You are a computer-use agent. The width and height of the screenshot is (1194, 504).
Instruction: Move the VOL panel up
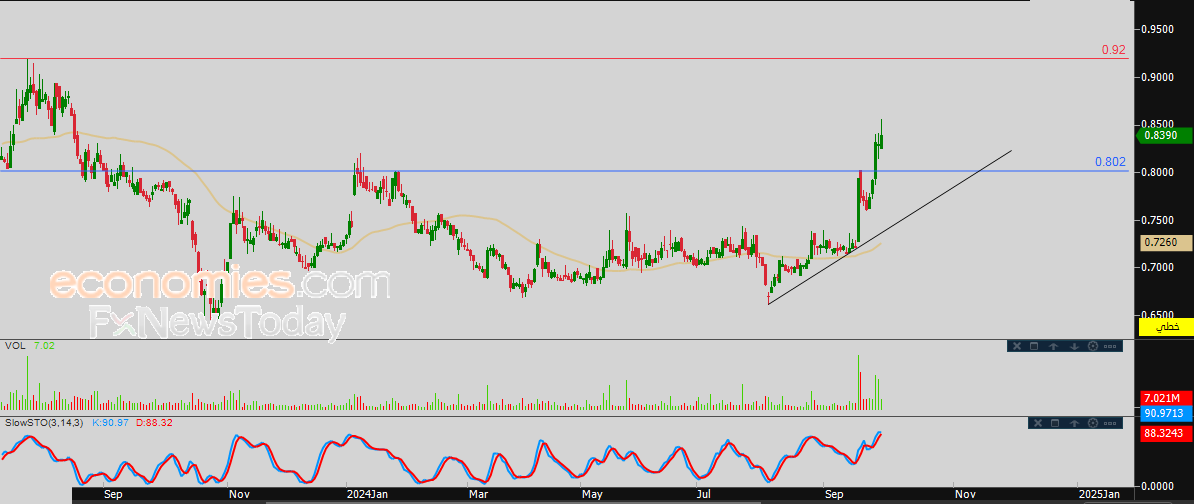(x=1054, y=346)
